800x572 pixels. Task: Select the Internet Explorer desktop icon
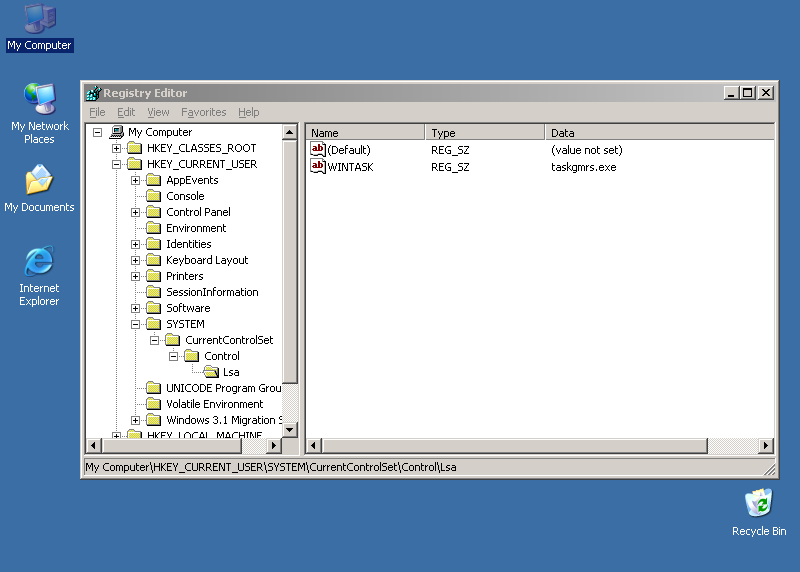pyautogui.click(x=39, y=276)
